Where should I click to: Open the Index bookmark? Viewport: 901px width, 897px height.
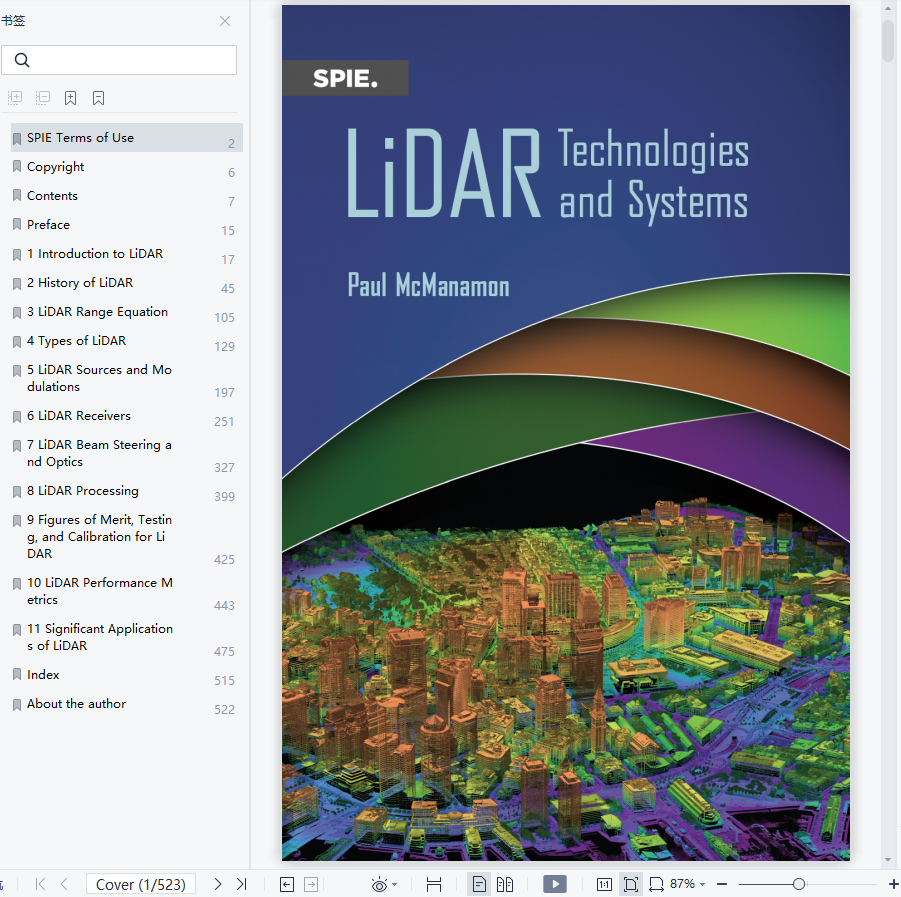[x=127, y=675]
